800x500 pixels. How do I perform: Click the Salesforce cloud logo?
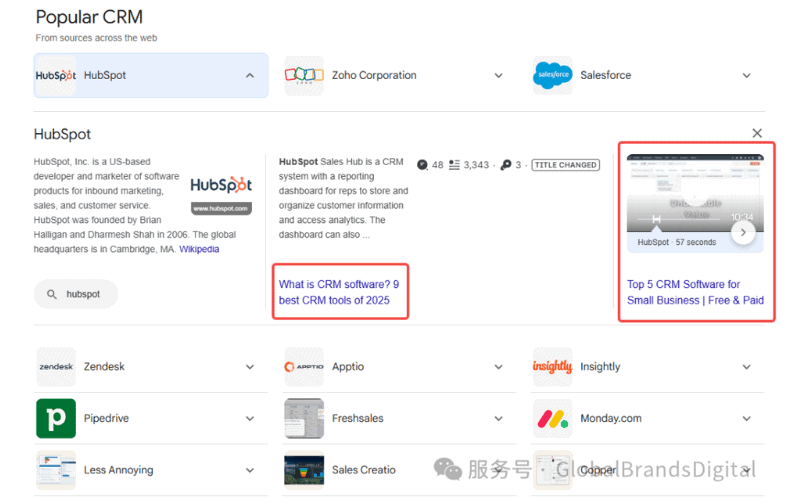coord(553,76)
